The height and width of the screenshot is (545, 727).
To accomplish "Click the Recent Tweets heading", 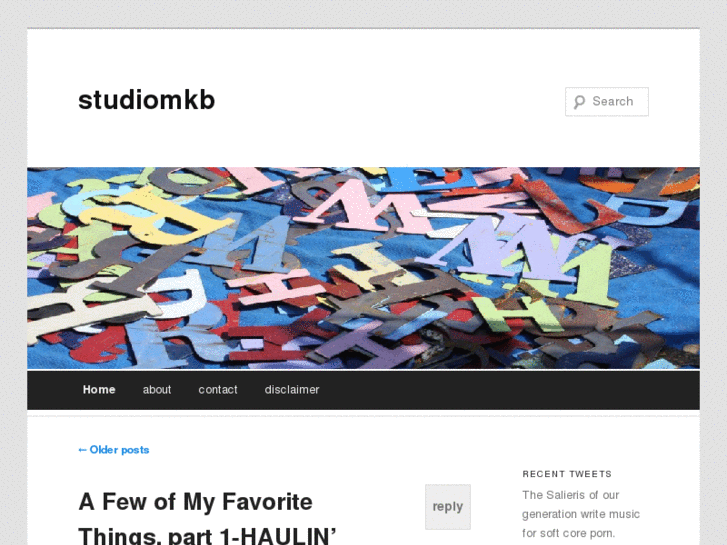I will (x=567, y=474).
